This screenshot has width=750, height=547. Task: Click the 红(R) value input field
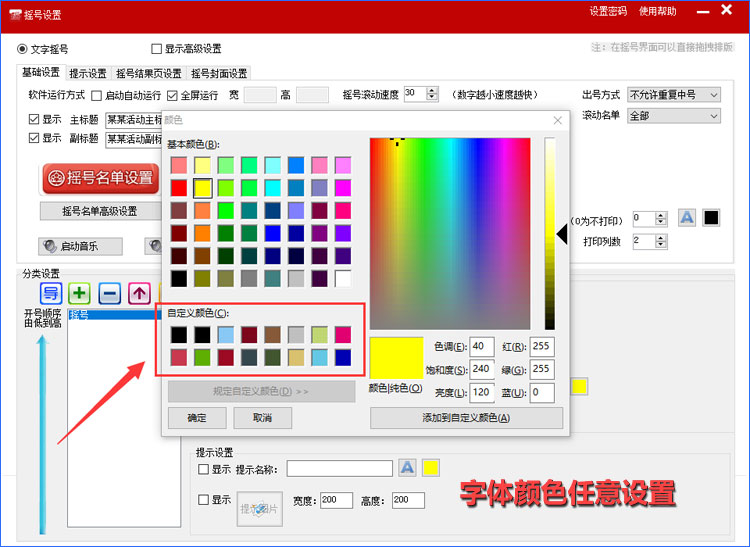[x=542, y=346]
